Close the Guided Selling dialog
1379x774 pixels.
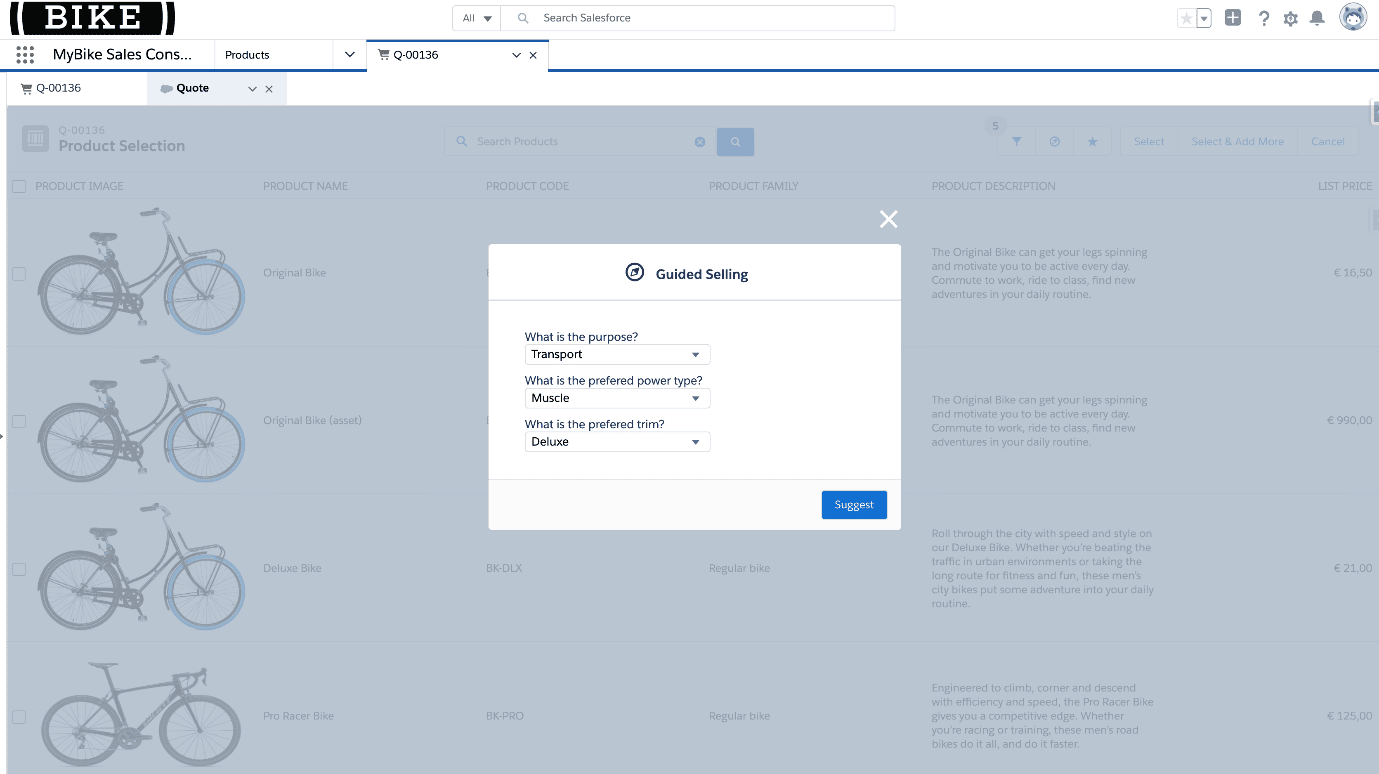tap(888, 220)
